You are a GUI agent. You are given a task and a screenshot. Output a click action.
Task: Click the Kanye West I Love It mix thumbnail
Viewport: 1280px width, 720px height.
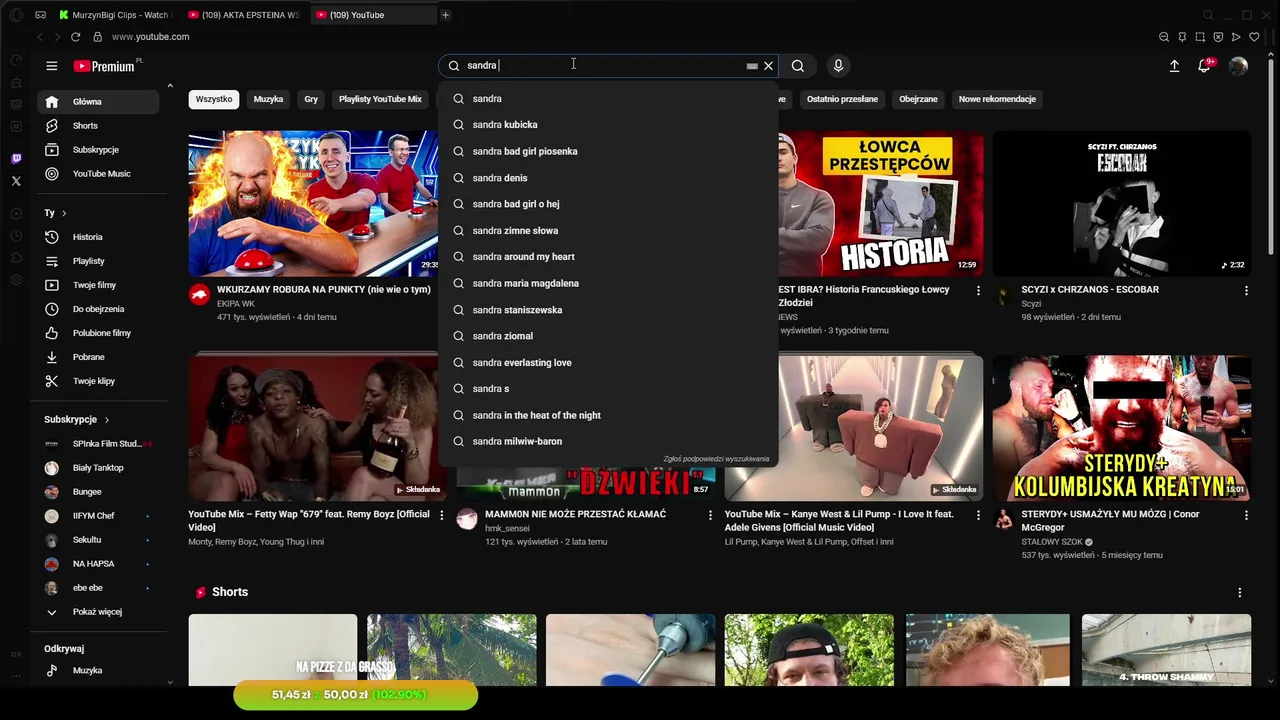click(x=854, y=428)
